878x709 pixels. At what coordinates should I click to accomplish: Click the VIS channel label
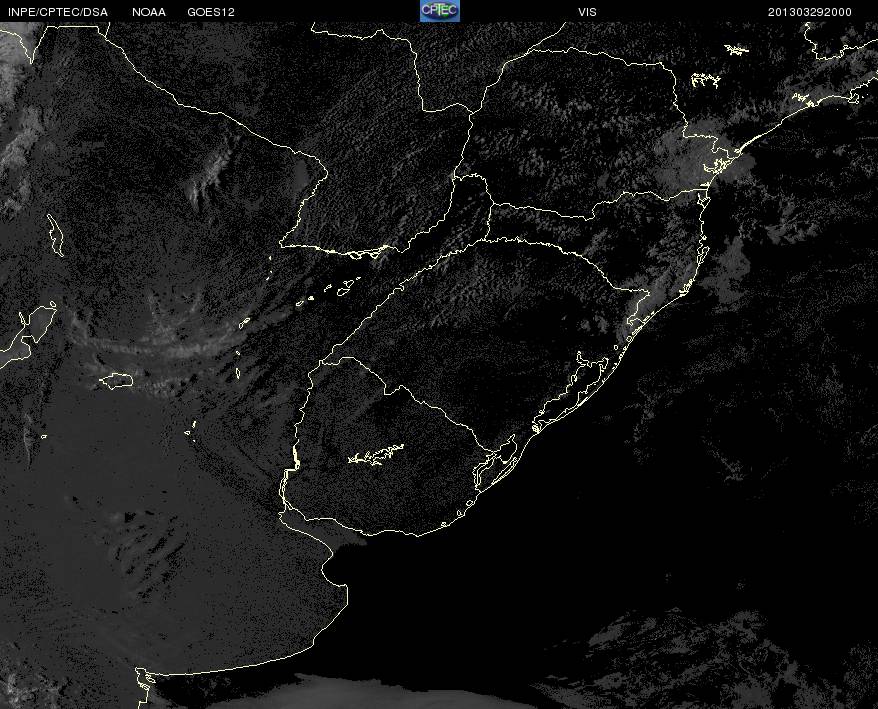click(587, 12)
